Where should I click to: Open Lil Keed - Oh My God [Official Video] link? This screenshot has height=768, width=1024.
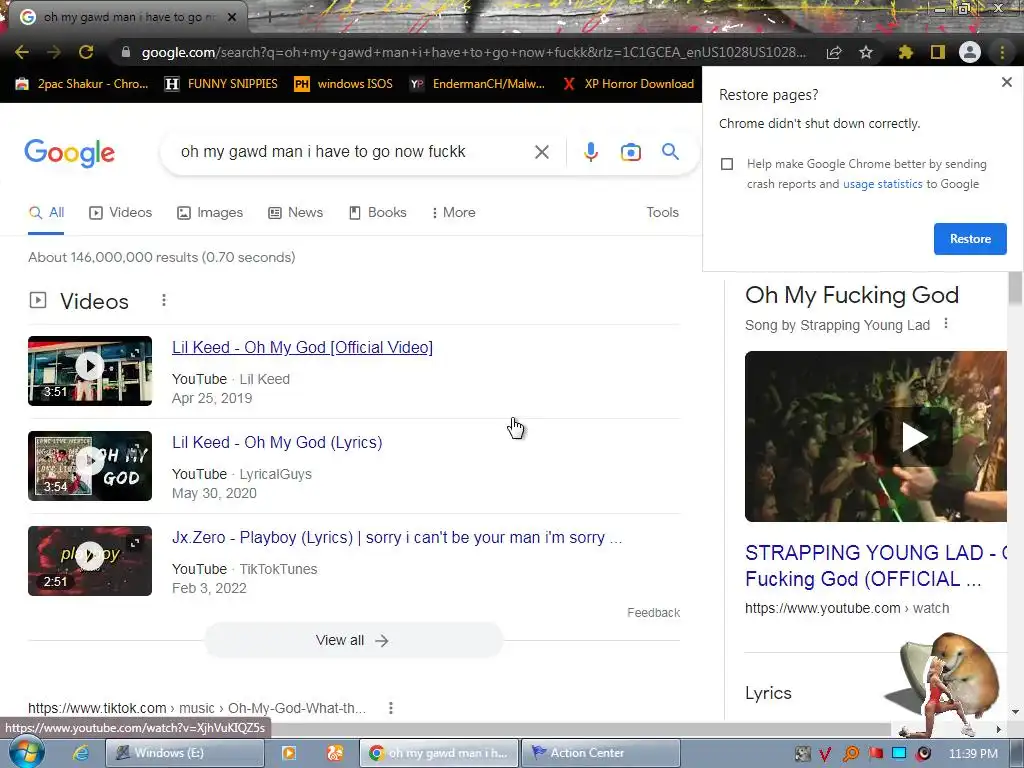302,347
